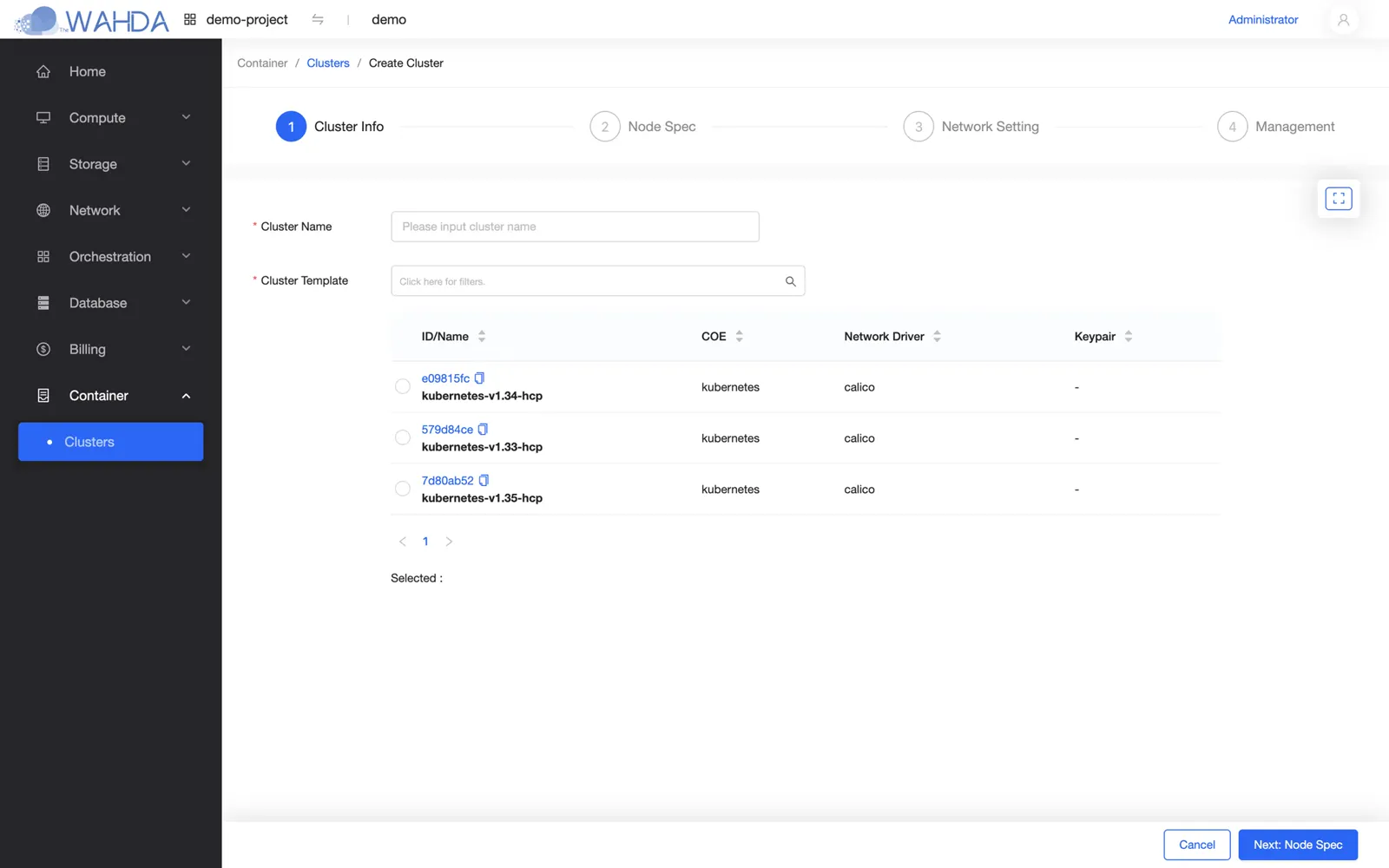Click the kubernetes-v1.35-hcp template name
Screen dimensions: 1389x868
482,498
